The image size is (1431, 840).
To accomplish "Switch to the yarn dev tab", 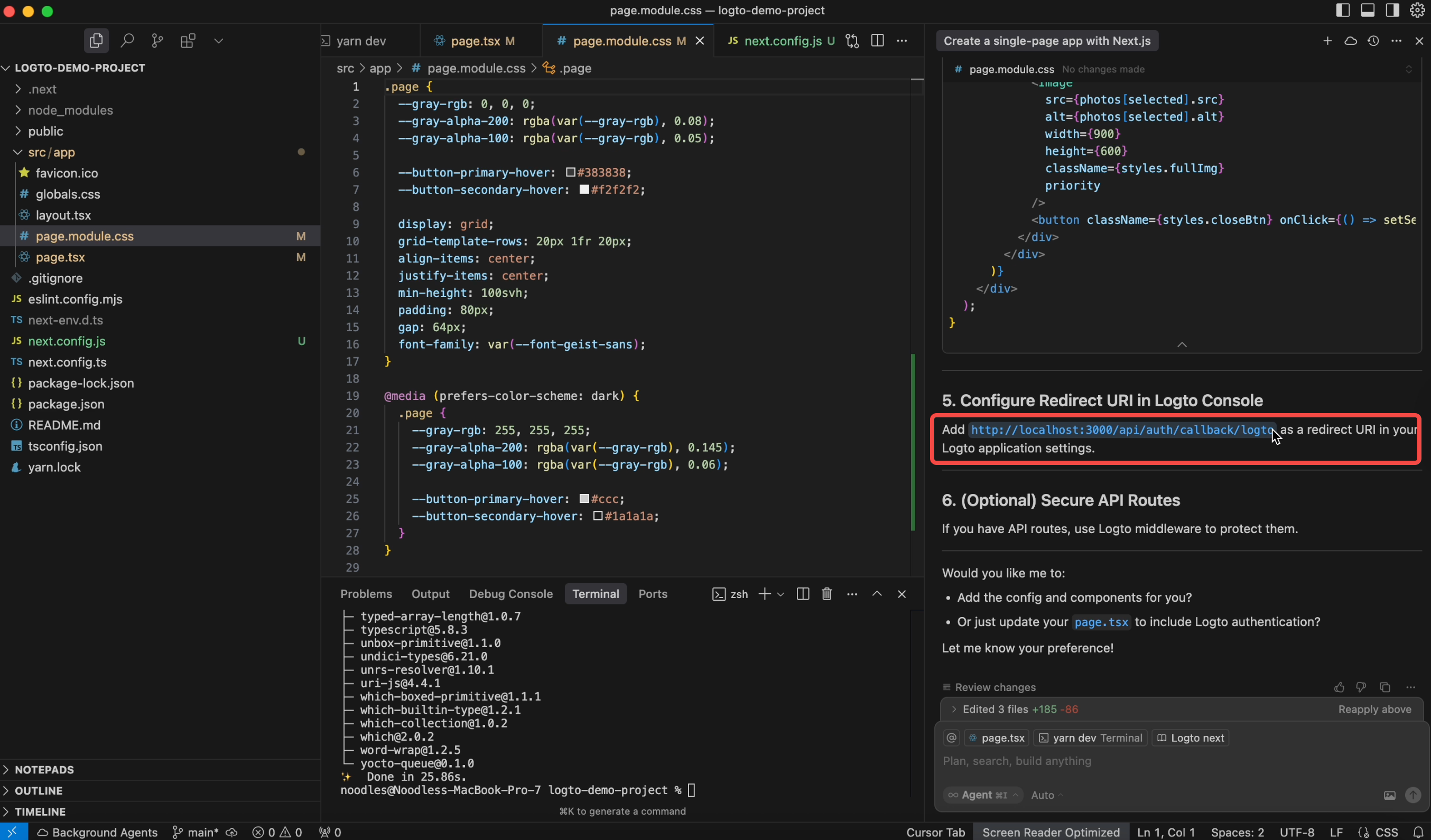I will click(370, 41).
